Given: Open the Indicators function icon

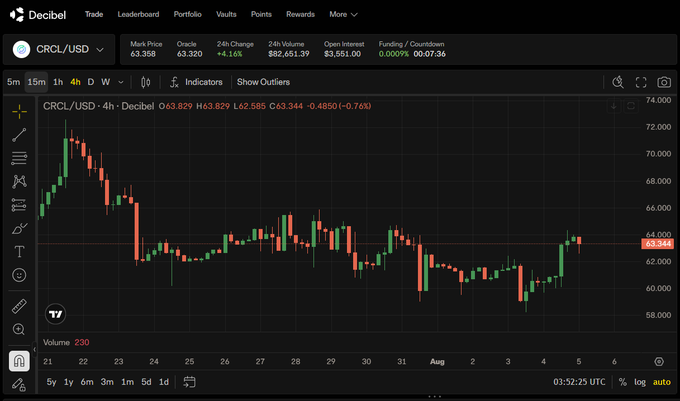Looking at the screenshot, I should point(174,82).
